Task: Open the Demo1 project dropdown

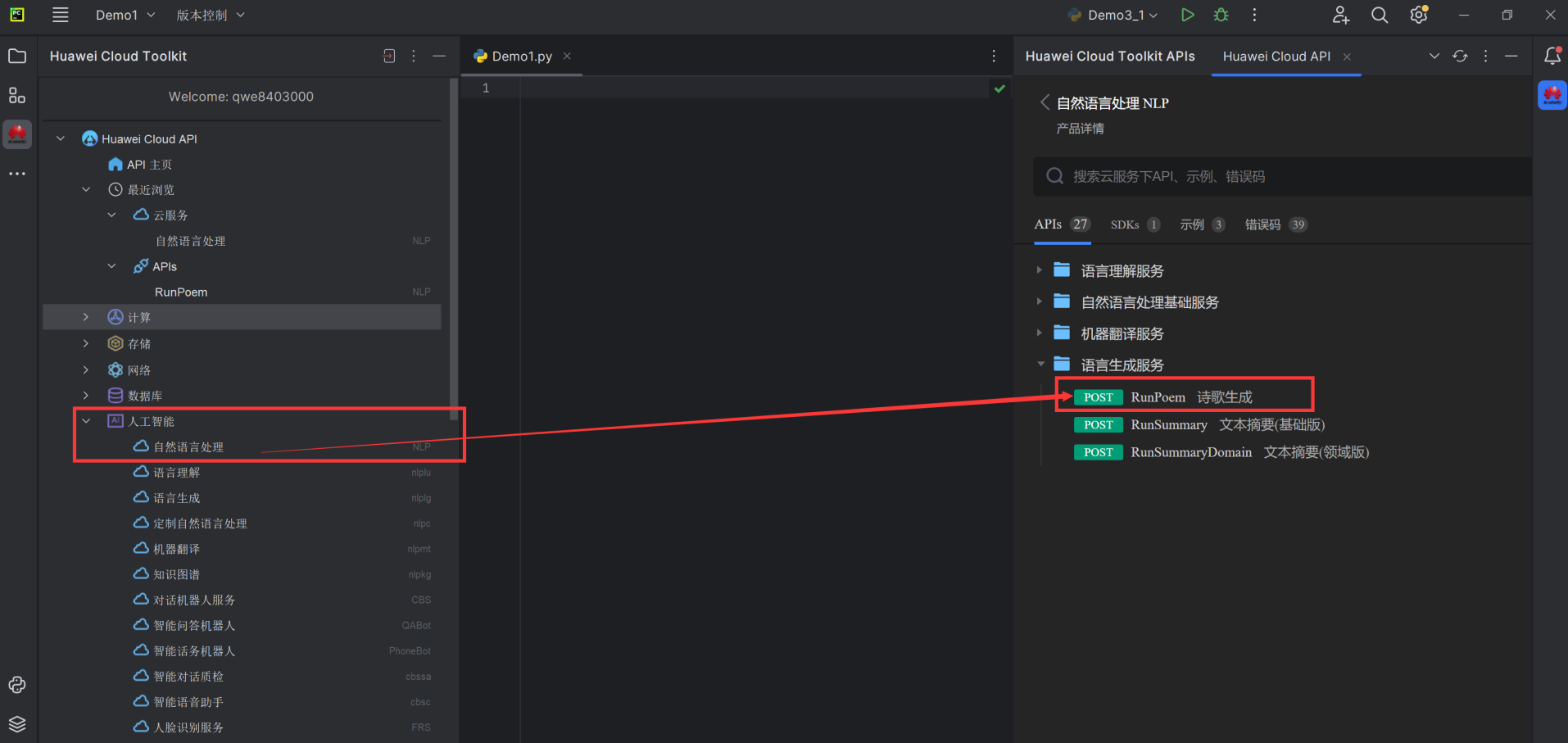Action: coord(125,15)
